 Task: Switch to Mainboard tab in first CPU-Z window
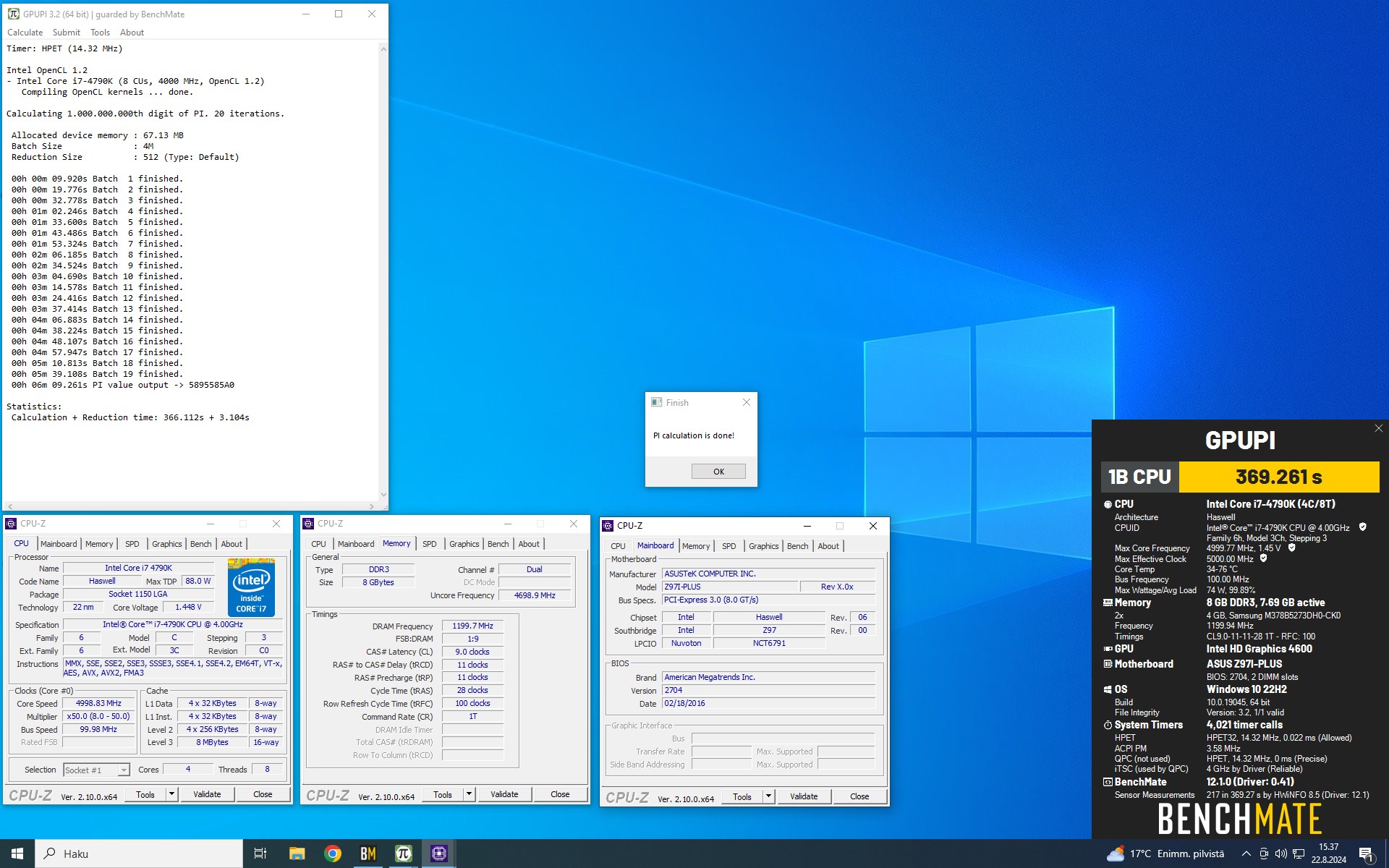point(59,544)
